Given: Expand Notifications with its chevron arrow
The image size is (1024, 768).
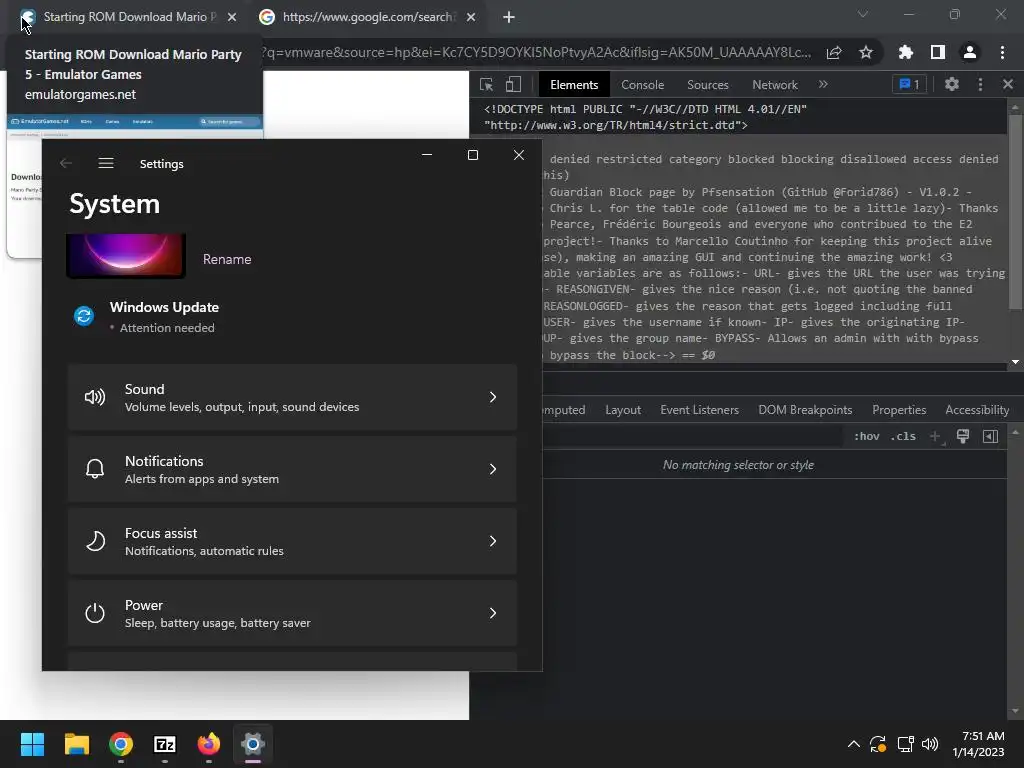Looking at the screenshot, I should (493, 469).
